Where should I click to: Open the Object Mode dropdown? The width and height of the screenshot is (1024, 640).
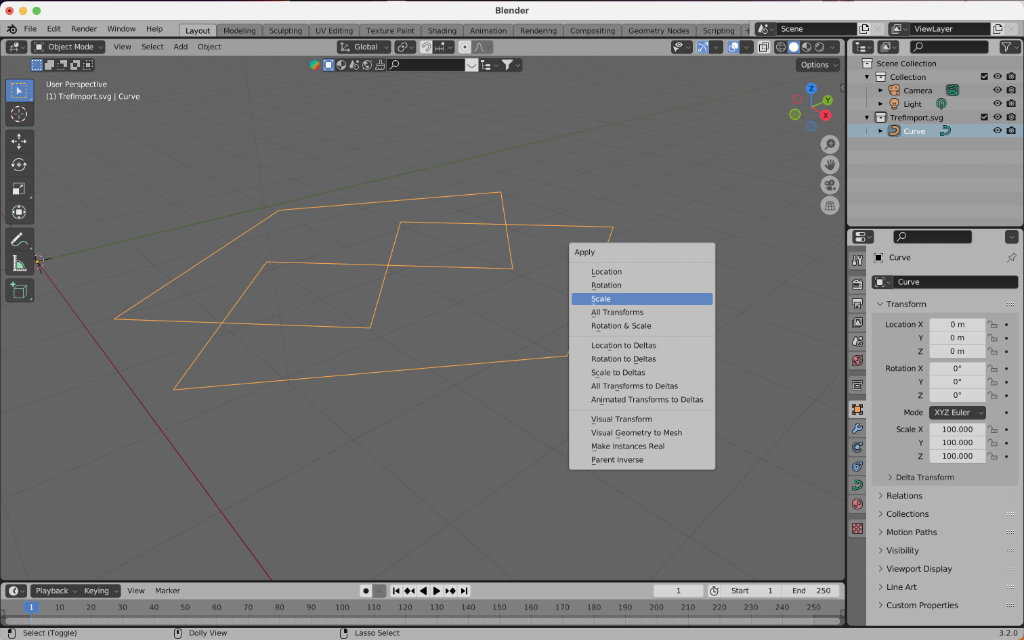70,47
